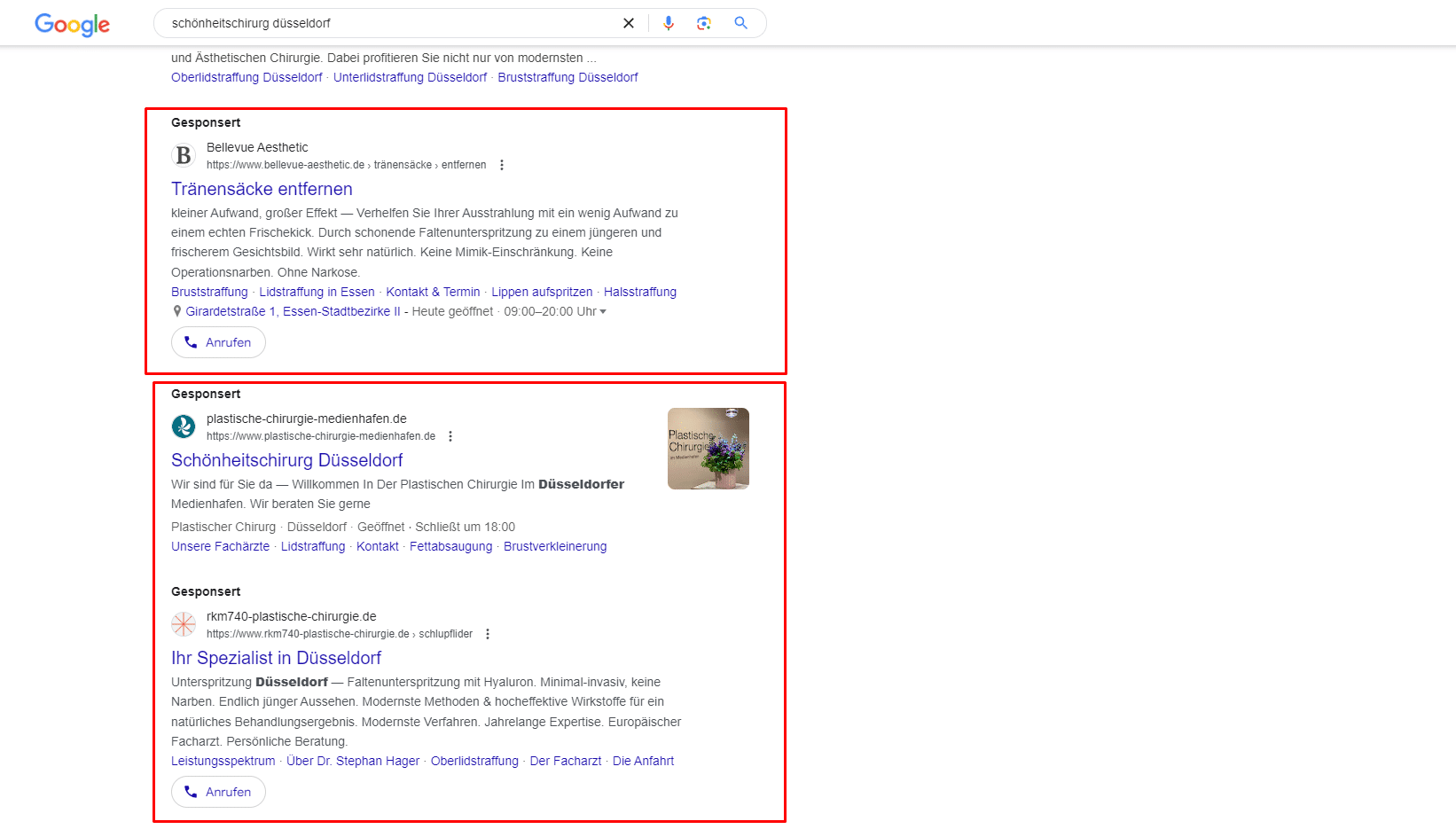The height and width of the screenshot is (837, 1456).
Task: Open Lidstraffung in Essen sitelink
Action: point(317,292)
